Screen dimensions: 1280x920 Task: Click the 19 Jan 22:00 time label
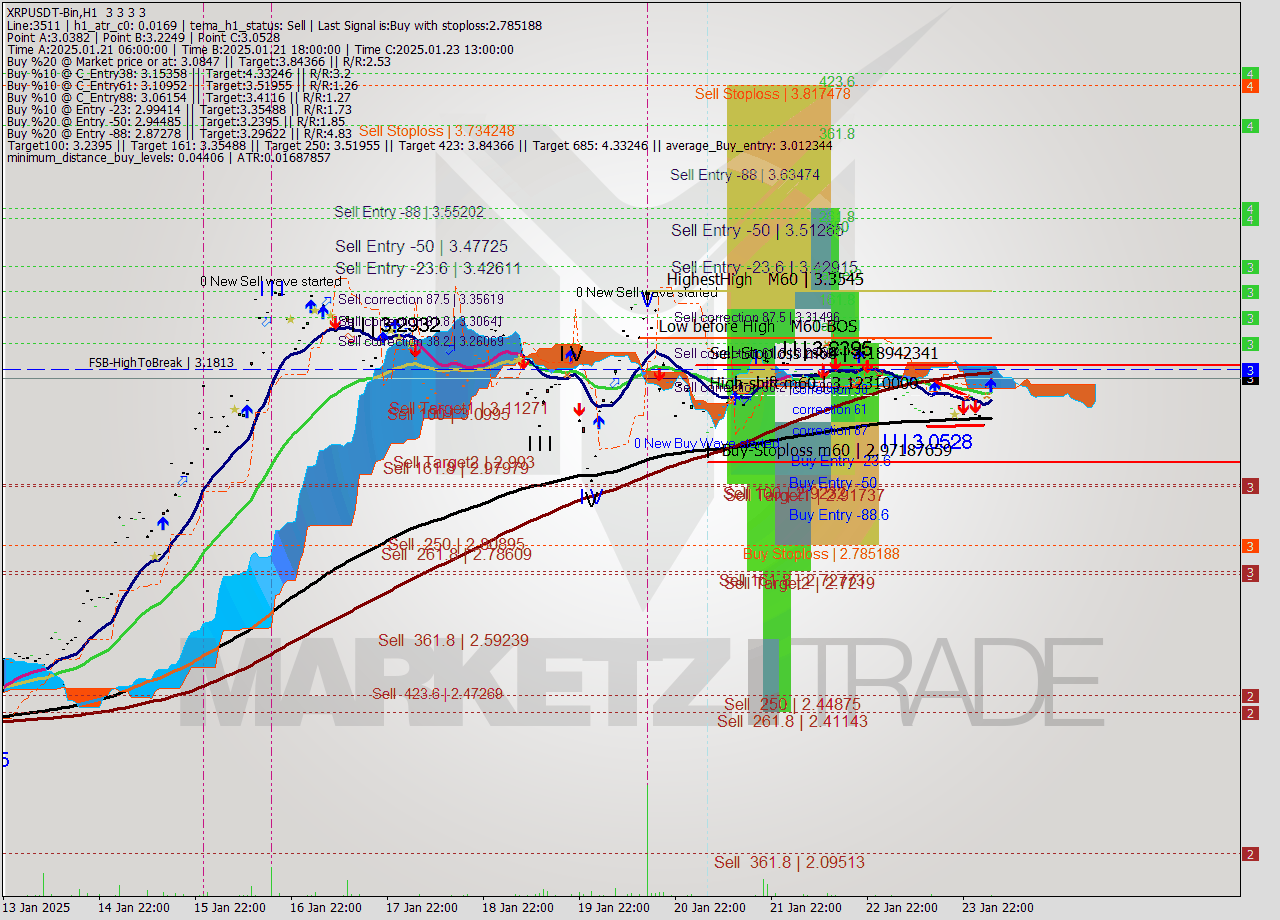(x=616, y=908)
